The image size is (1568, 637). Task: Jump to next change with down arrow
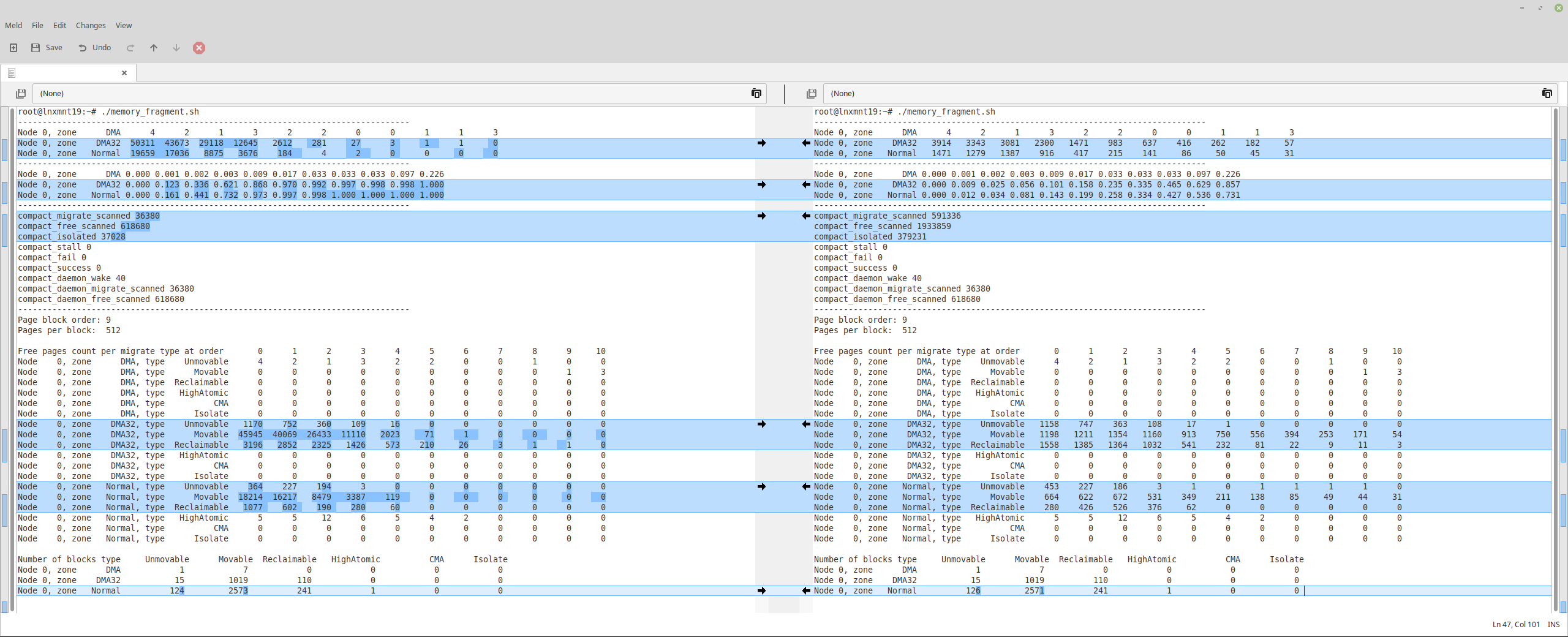(x=176, y=48)
